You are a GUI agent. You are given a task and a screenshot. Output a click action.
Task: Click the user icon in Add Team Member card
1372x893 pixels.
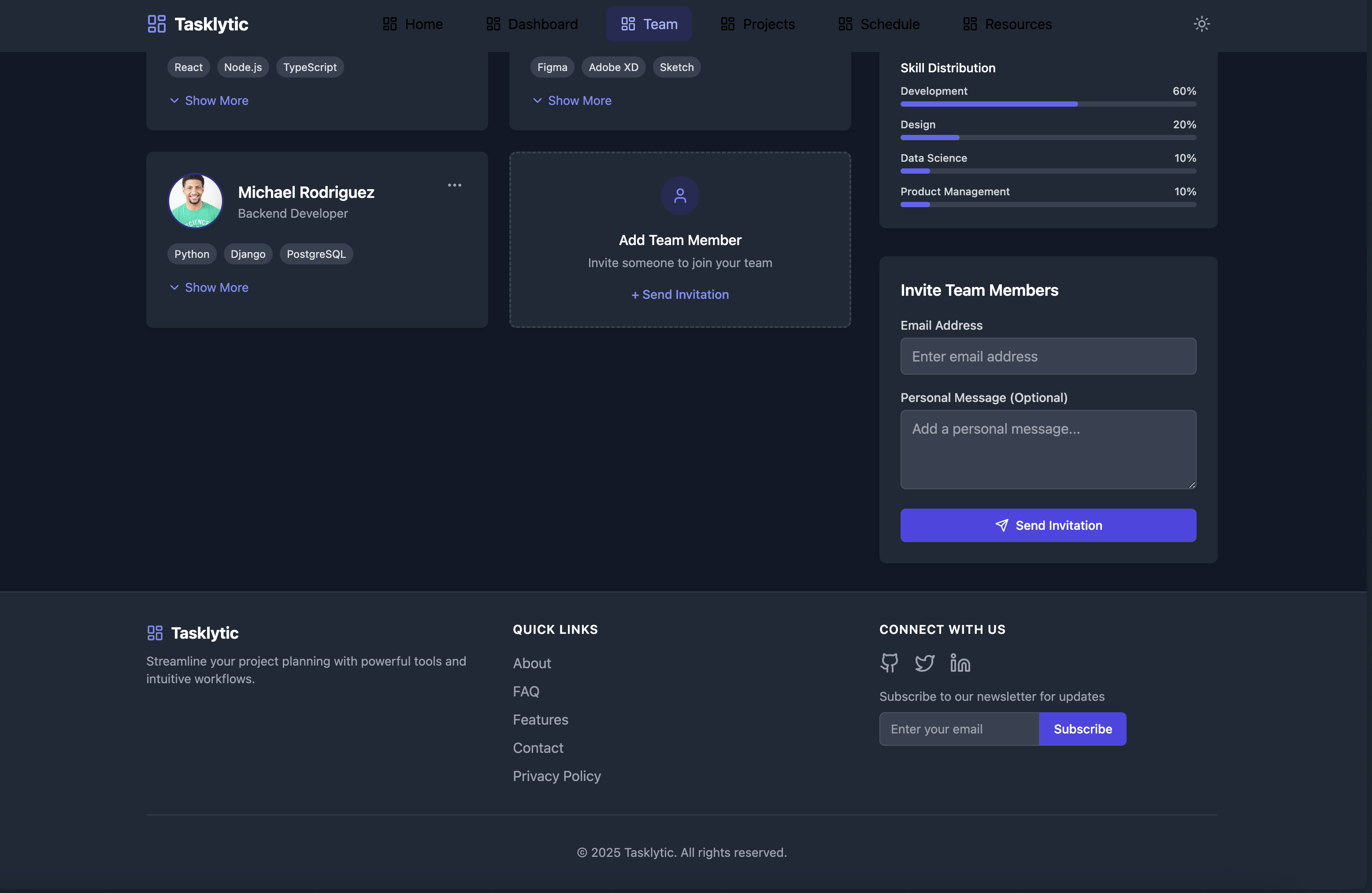coord(680,196)
